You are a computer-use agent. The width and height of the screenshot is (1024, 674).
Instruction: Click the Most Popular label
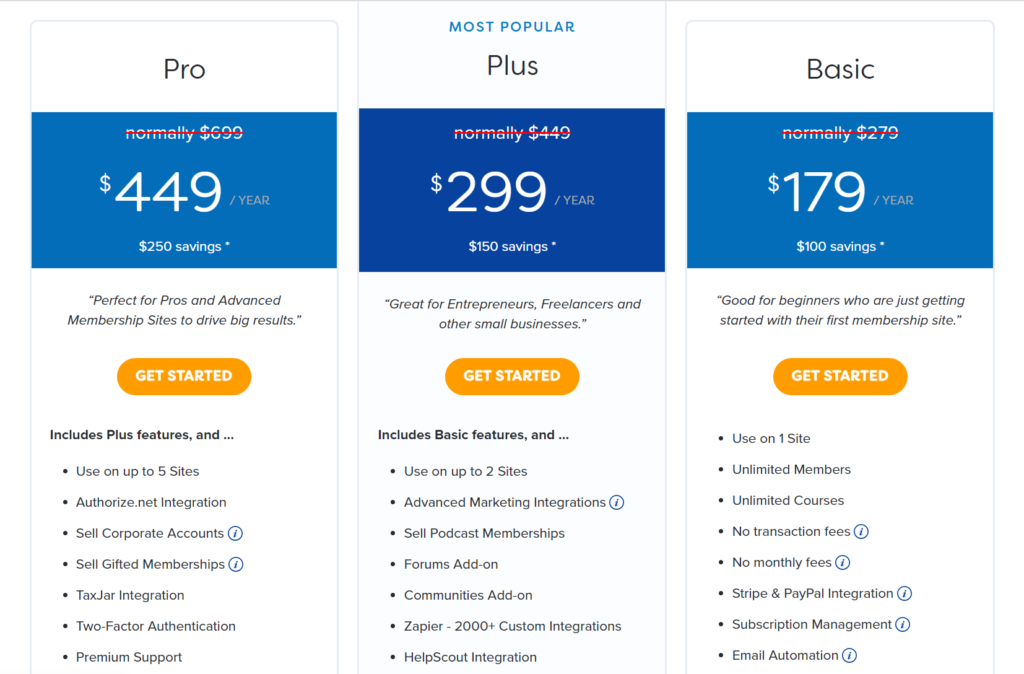512,27
